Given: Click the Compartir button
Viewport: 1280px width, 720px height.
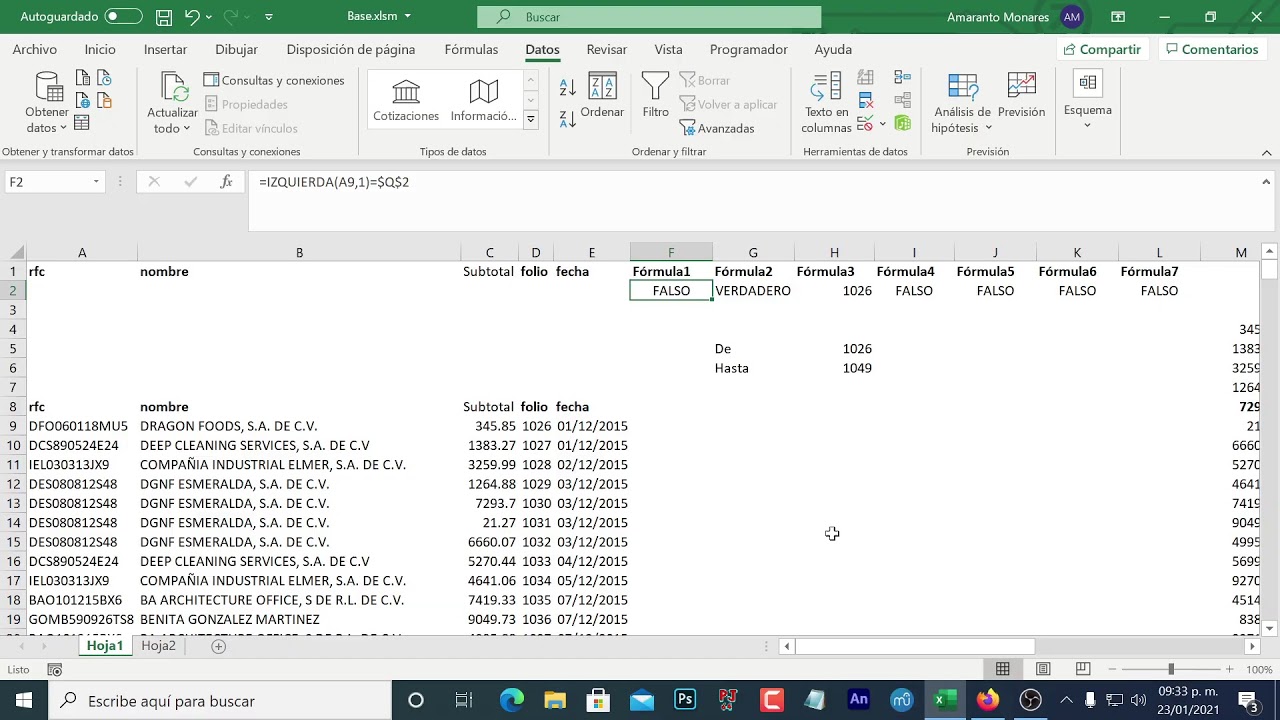Looking at the screenshot, I should (x=1102, y=49).
